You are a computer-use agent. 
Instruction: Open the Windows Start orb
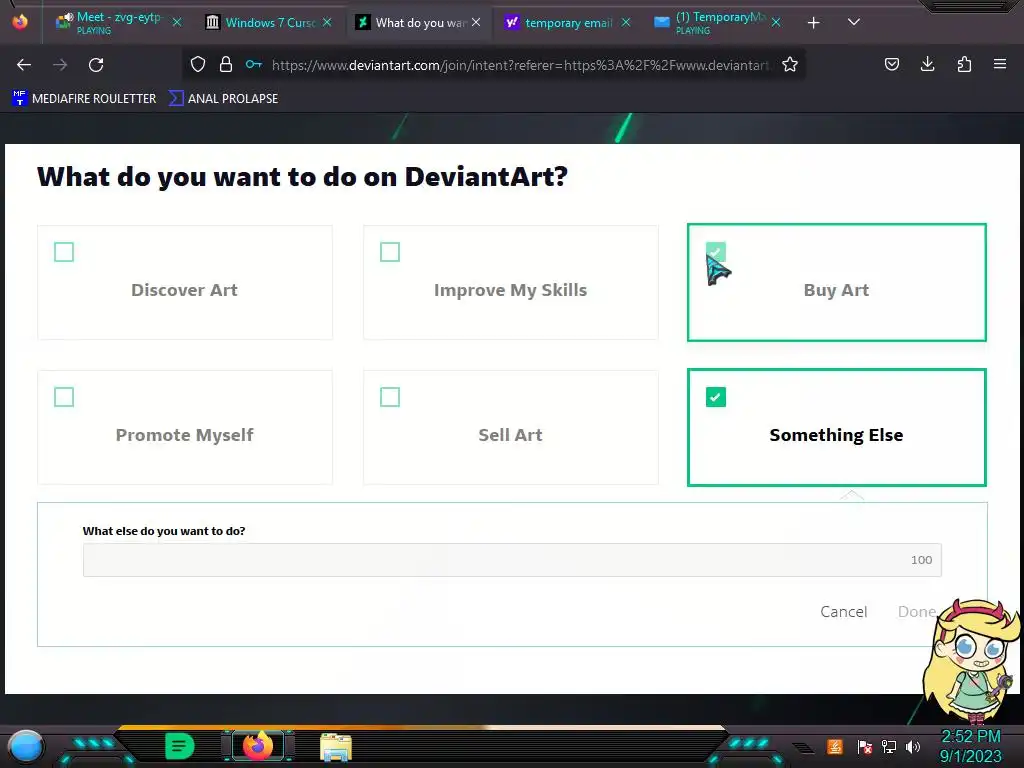(x=26, y=747)
